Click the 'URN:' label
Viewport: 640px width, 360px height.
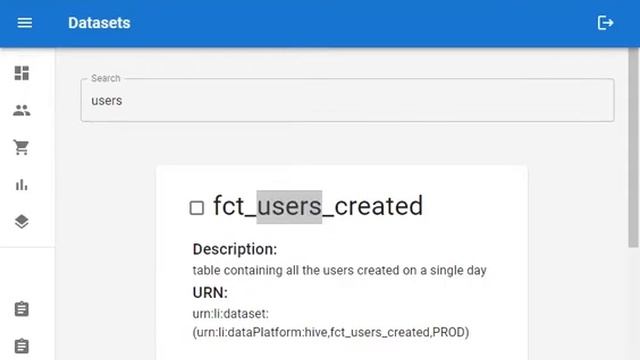pyautogui.click(x=210, y=293)
